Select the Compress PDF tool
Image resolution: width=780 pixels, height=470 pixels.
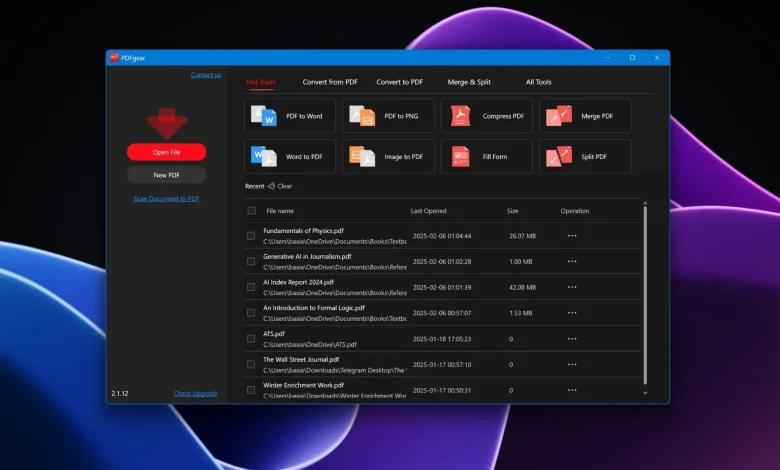487,116
